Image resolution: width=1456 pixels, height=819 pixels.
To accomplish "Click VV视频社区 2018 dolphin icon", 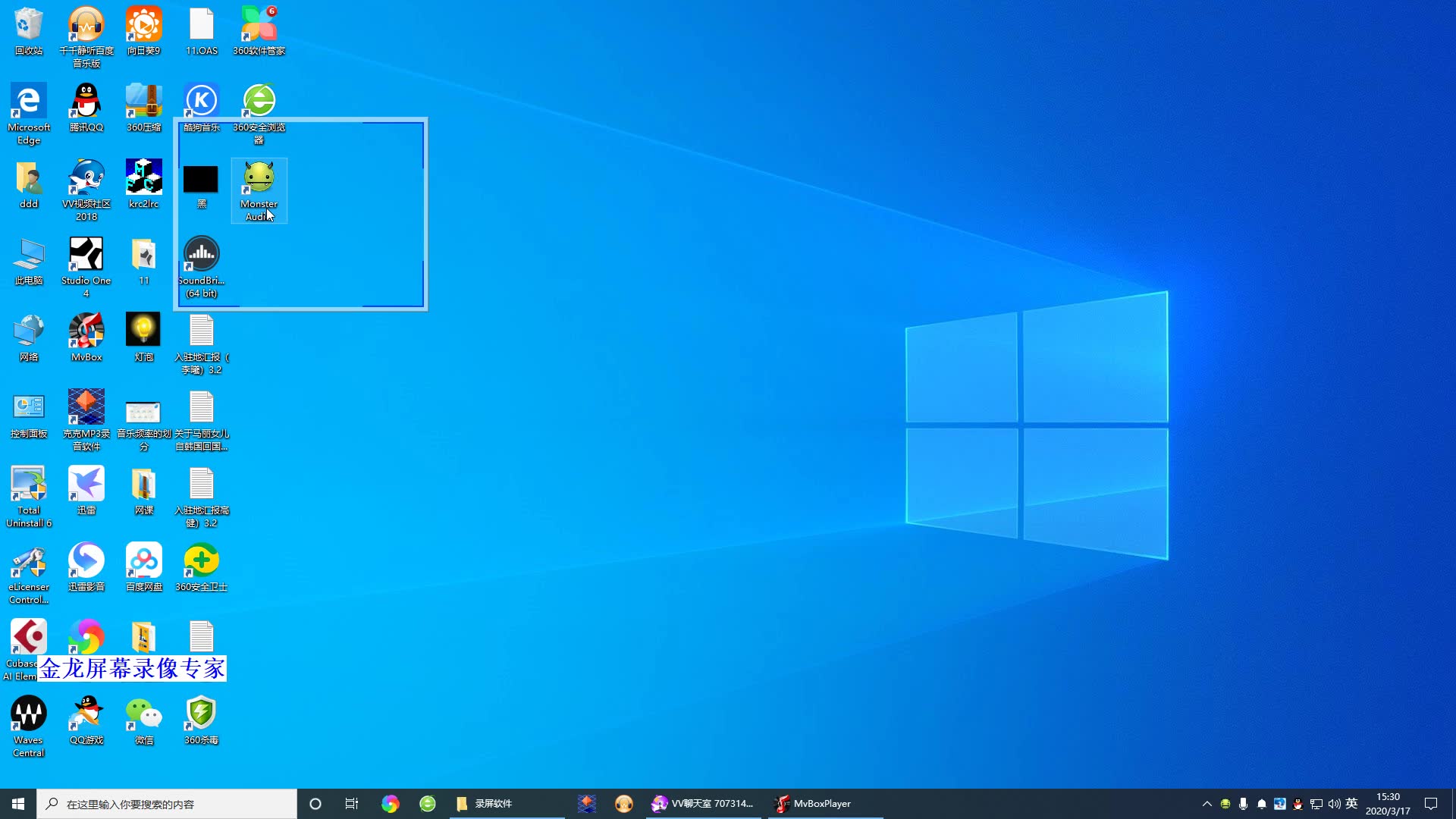I will (x=86, y=190).
